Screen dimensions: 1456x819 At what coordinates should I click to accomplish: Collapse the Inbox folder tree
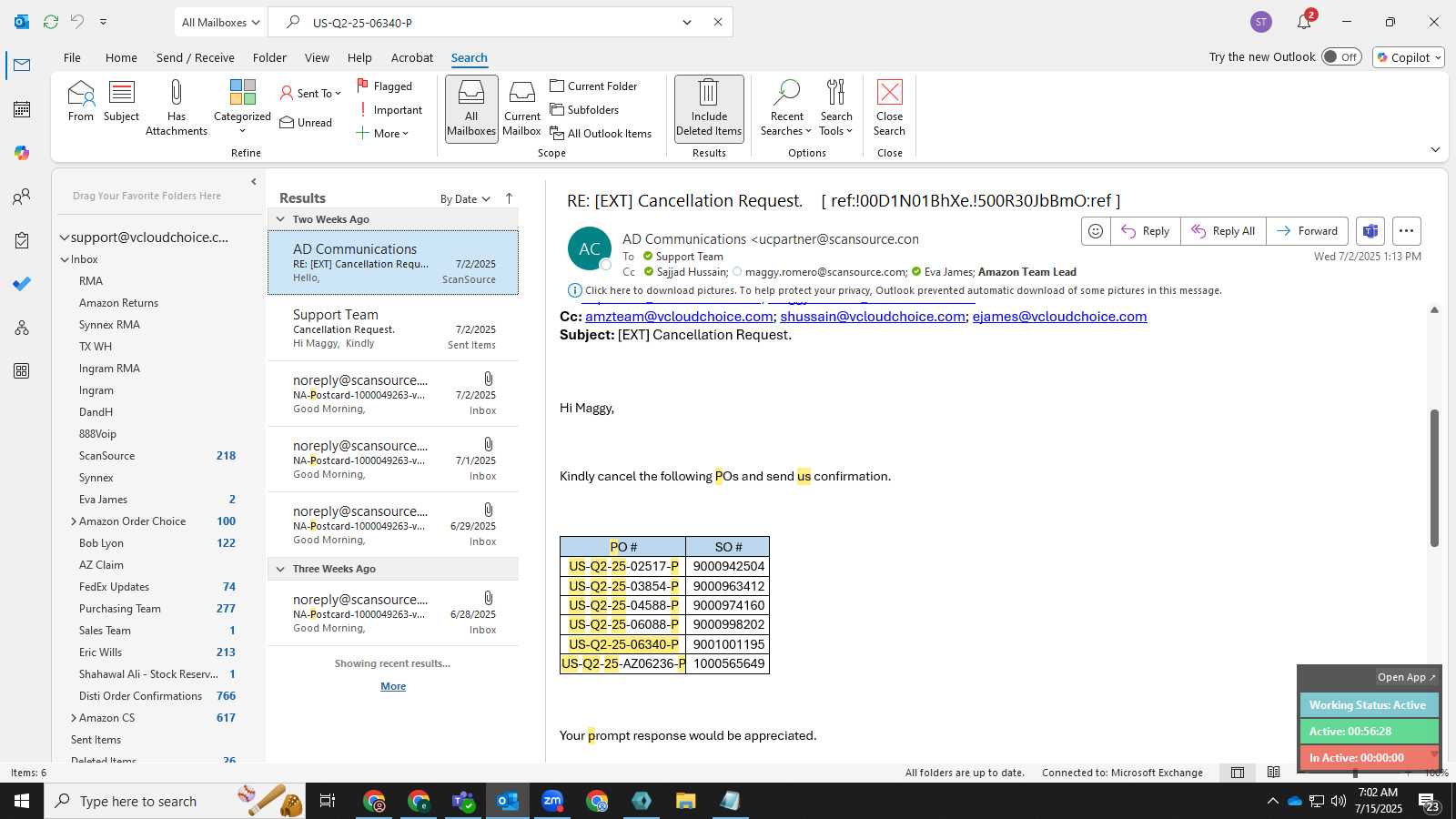(x=65, y=259)
